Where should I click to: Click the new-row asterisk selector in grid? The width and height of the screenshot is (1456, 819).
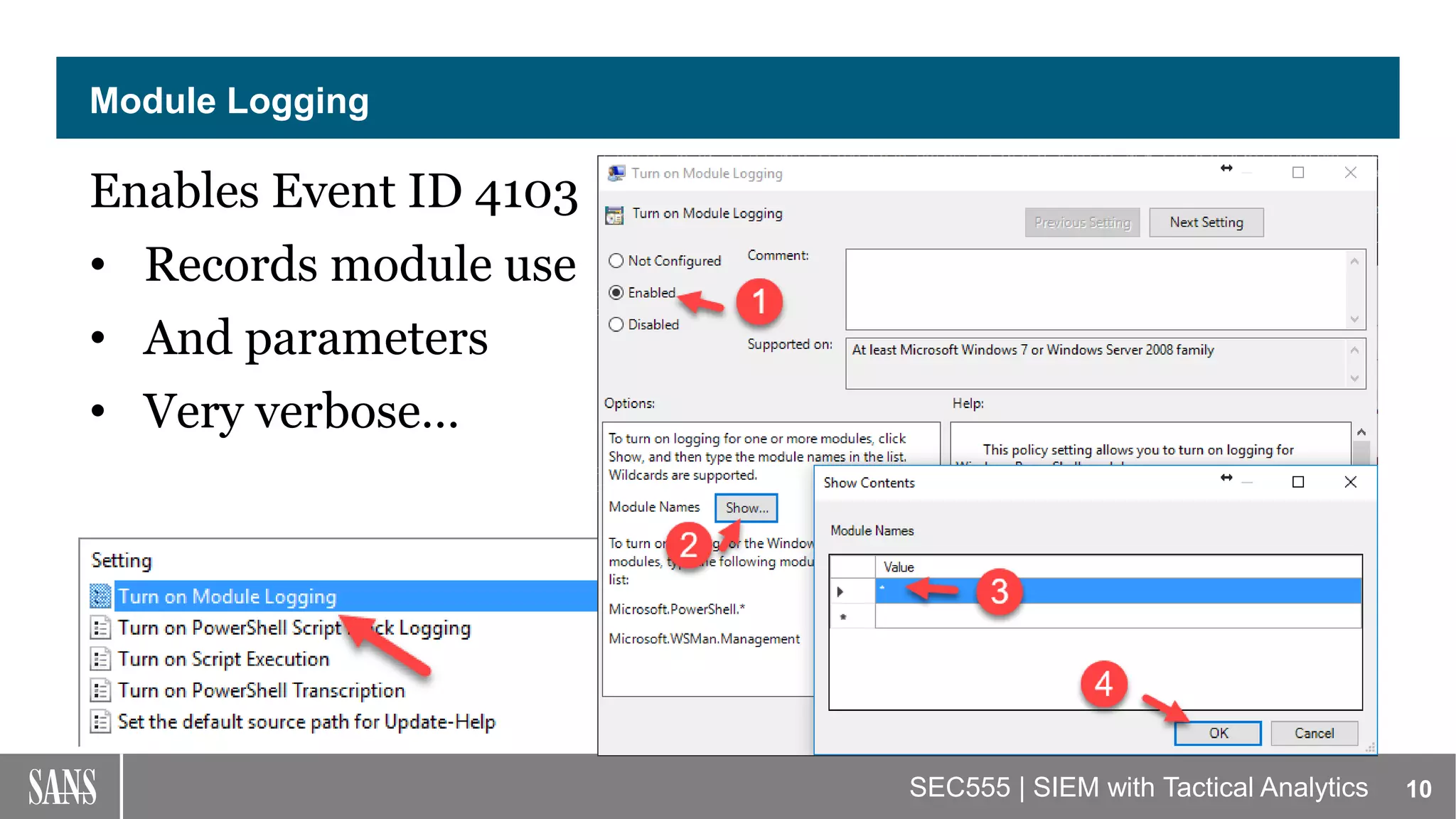click(x=852, y=616)
